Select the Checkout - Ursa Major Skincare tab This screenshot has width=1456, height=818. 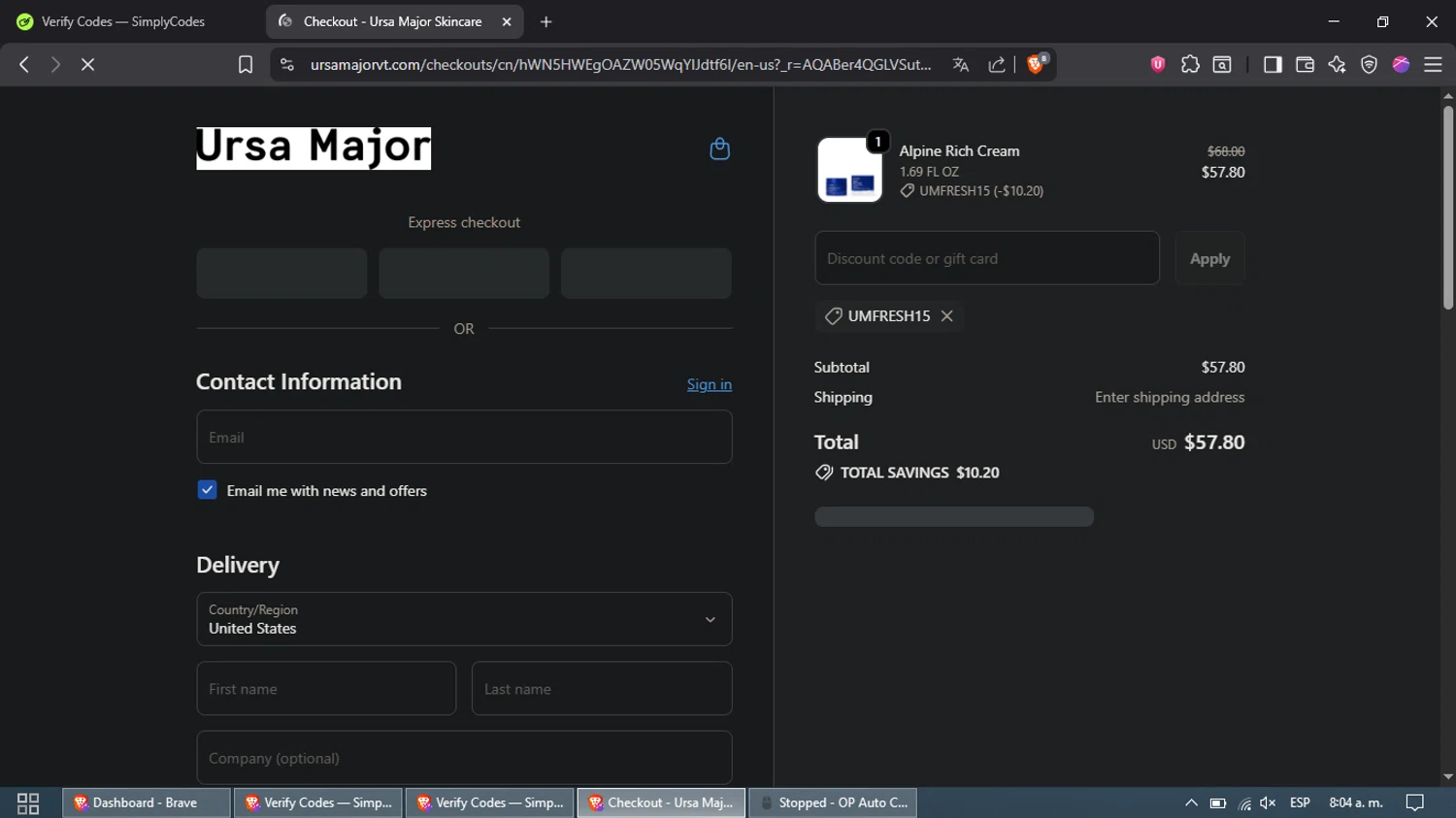coord(393,21)
